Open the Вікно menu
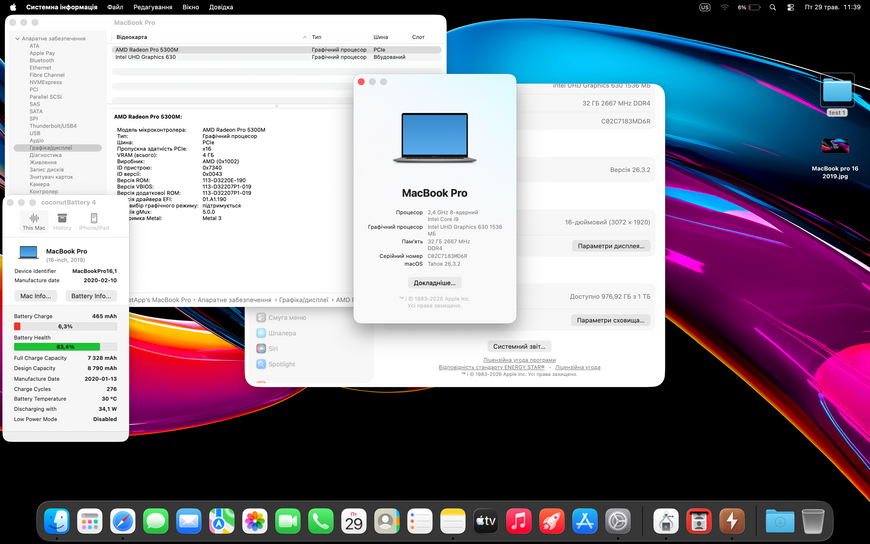 pos(190,7)
